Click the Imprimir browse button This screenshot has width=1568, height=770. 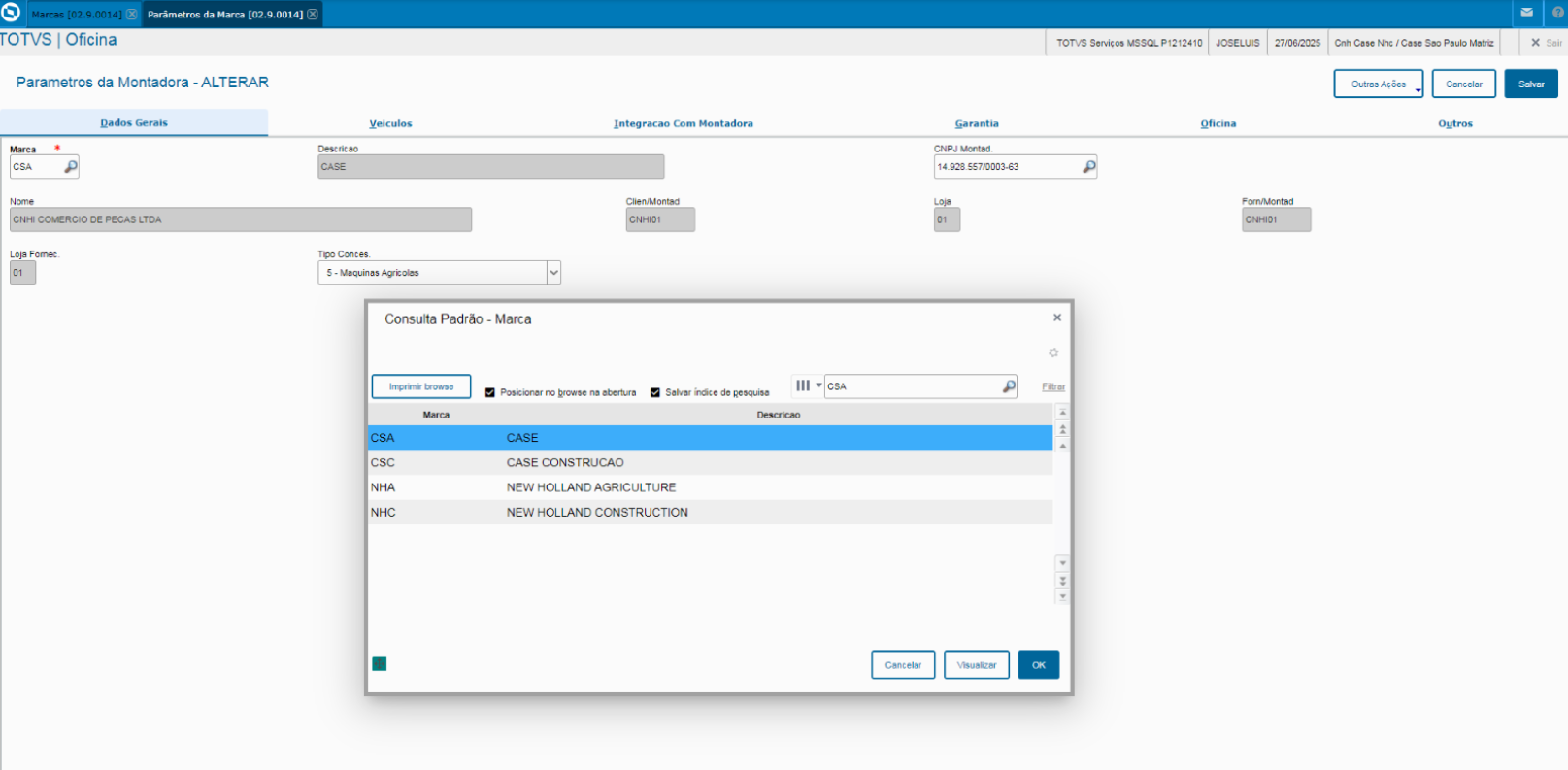tap(421, 386)
